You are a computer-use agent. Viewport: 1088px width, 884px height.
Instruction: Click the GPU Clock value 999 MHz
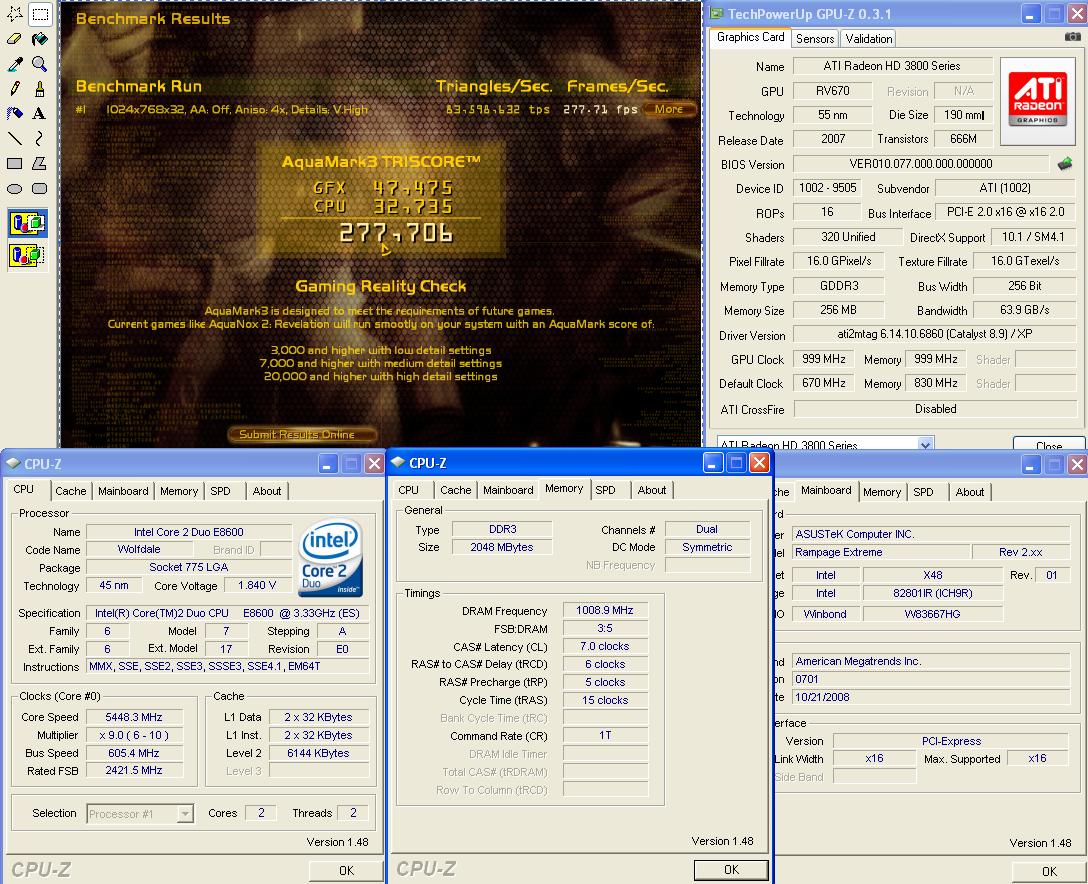point(824,359)
